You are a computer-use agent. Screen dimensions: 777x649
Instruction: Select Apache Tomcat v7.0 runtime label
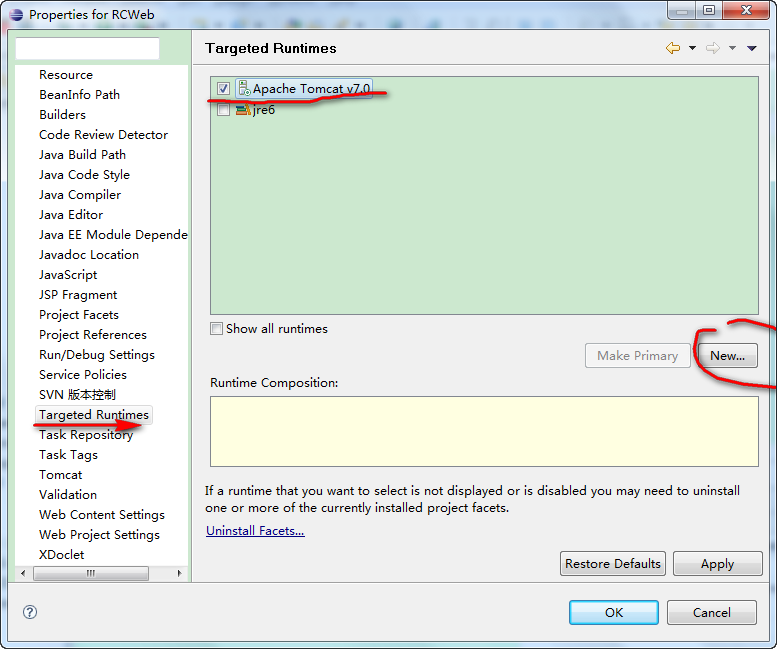click(x=311, y=89)
